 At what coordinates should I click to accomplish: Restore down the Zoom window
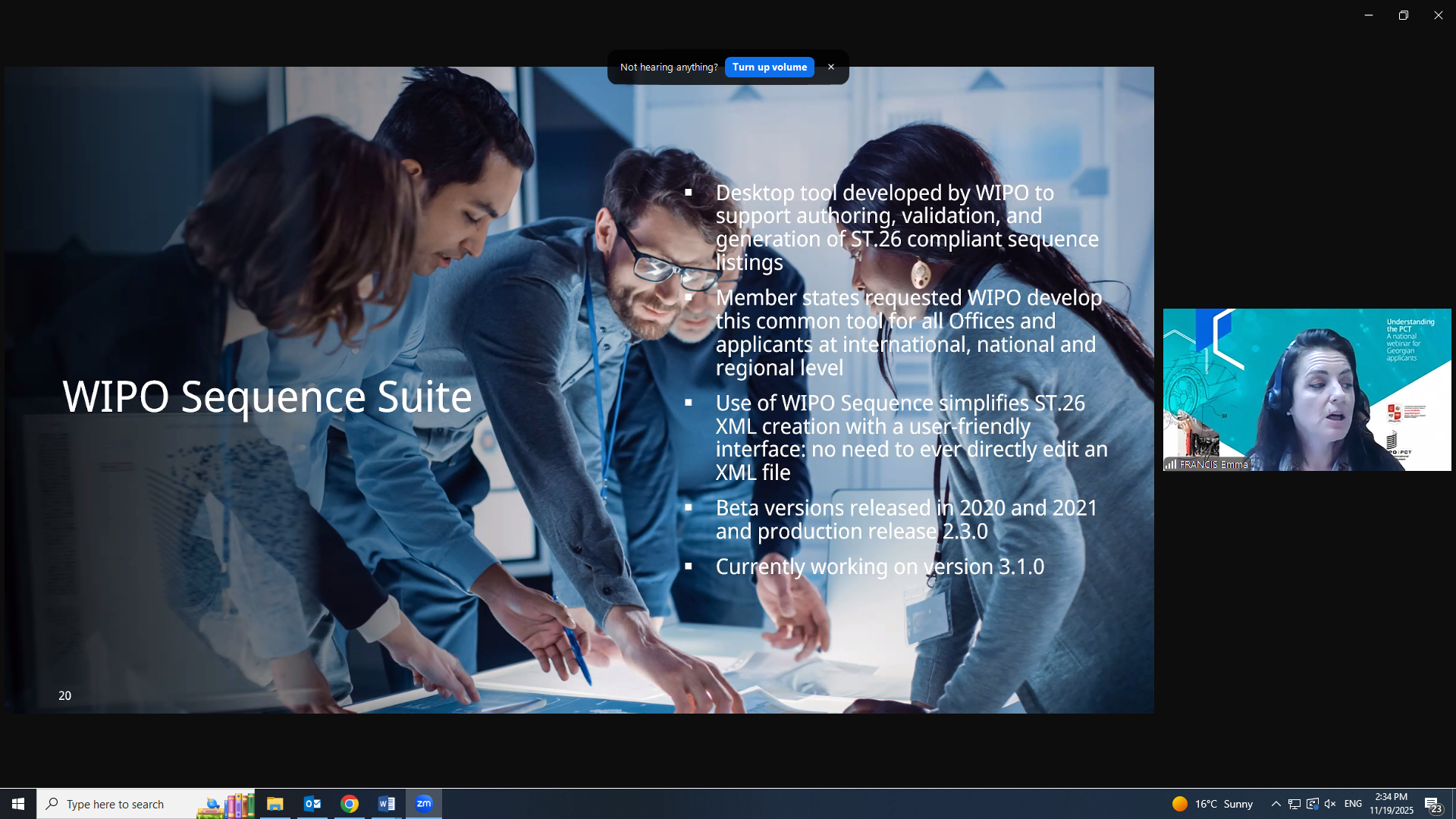[x=1403, y=15]
